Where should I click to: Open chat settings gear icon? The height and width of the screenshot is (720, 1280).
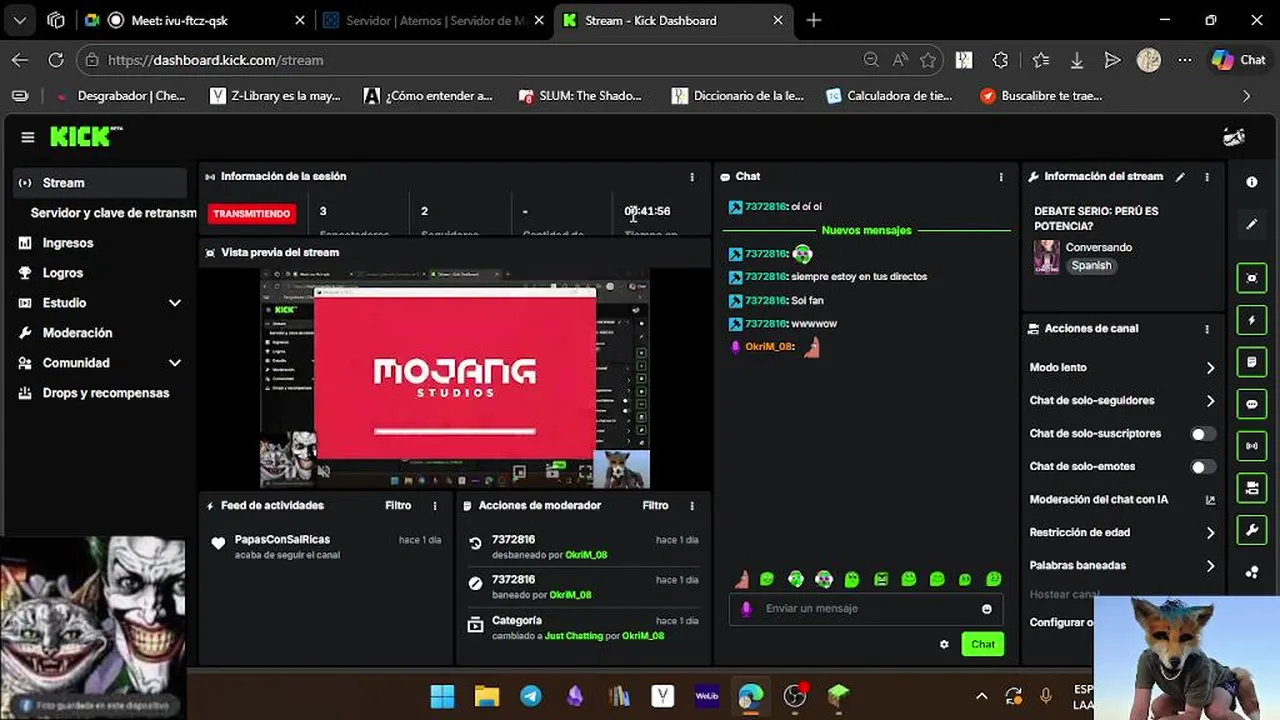[944, 645]
